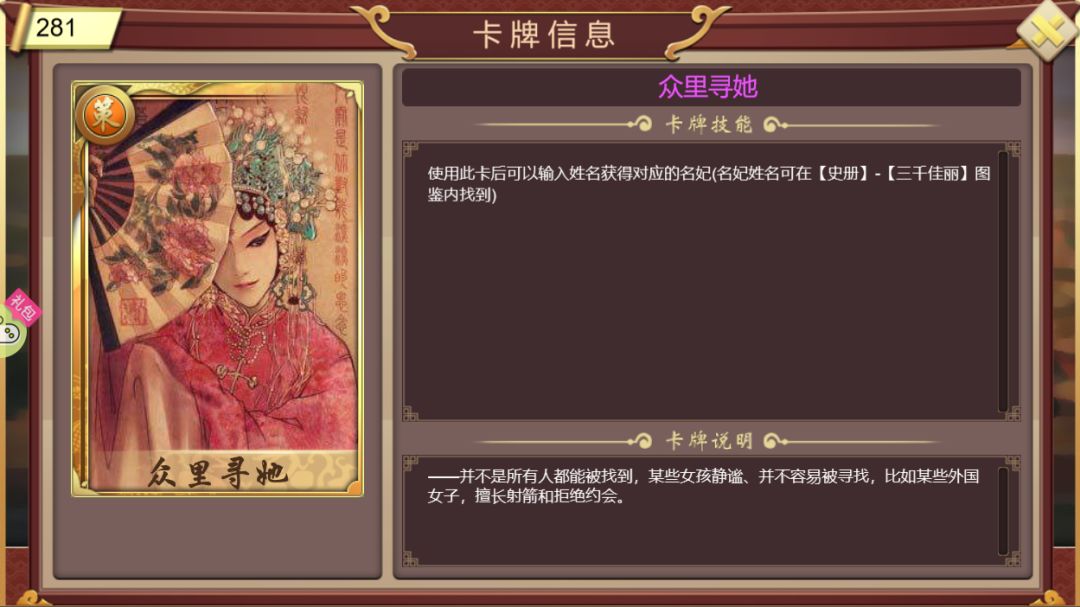This screenshot has height=607, width=1080.
Task: Click the skill text mentioning 【史册】
Action: 709,184
